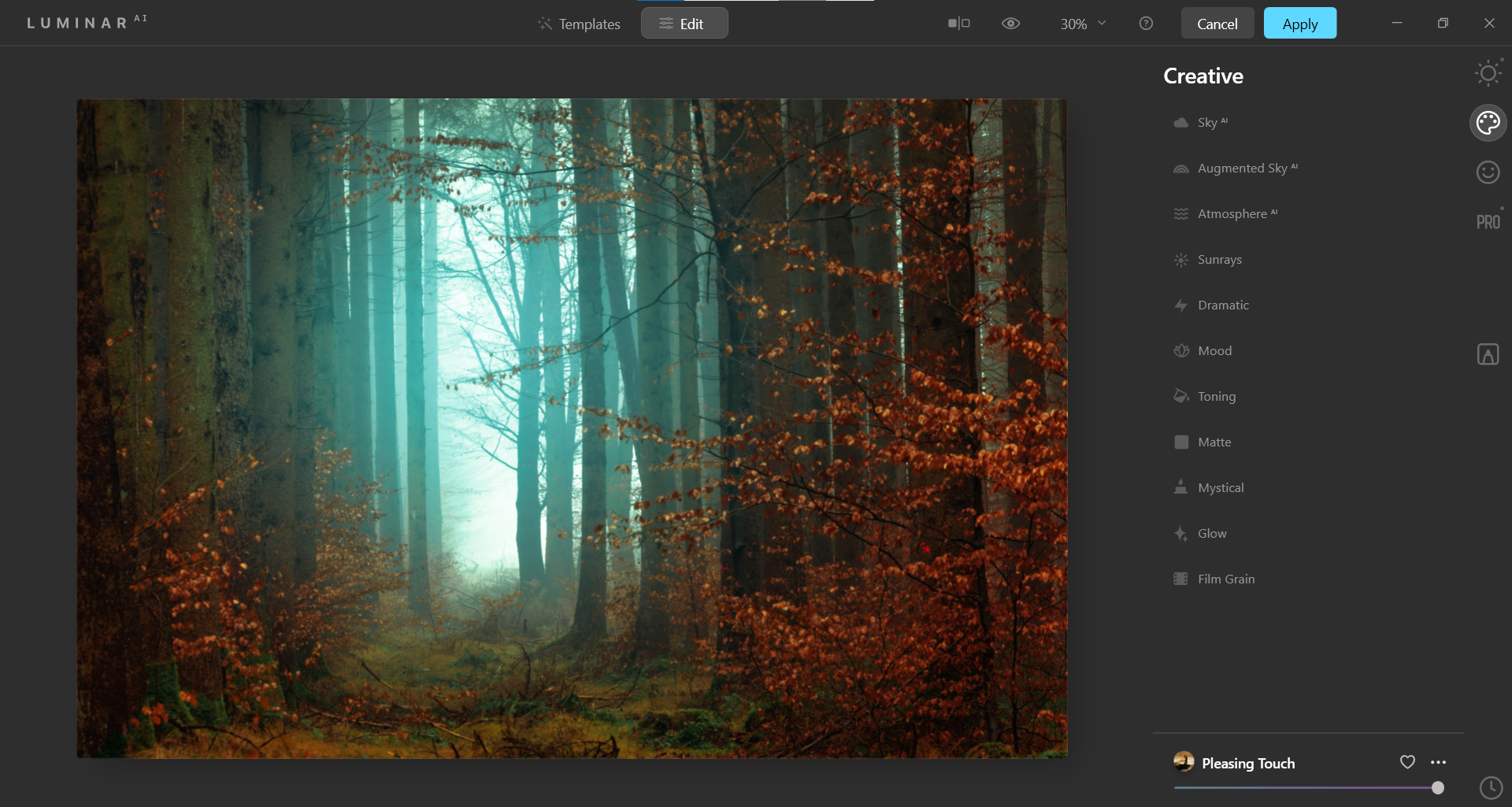
Task: Open the Essentials tools sun icon
Action: (x=1488, y=74)
